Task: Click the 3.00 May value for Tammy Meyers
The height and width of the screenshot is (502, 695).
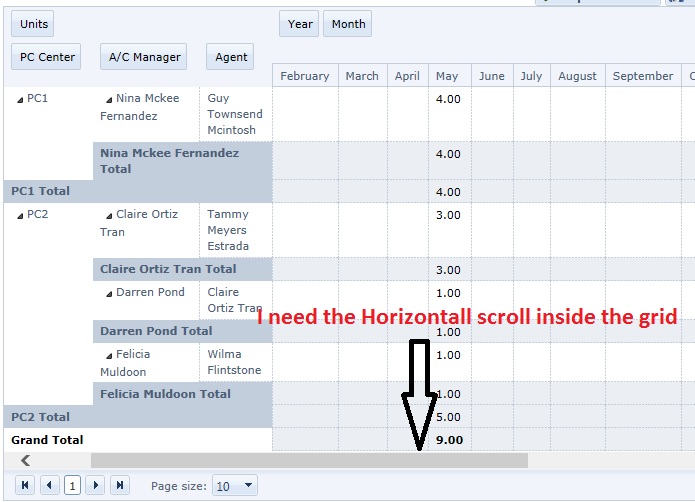Action: [448, 215]
